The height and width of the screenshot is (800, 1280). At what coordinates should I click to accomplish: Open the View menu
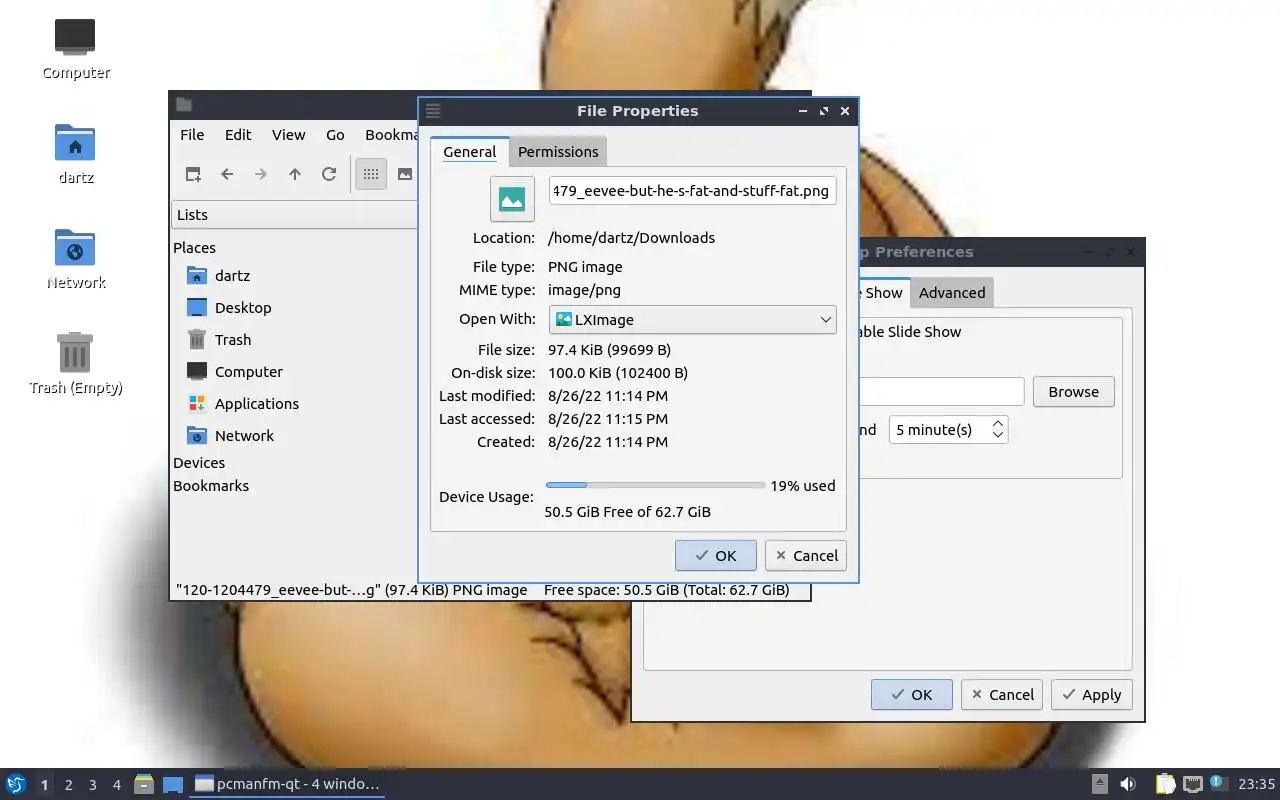click(288, 135)
